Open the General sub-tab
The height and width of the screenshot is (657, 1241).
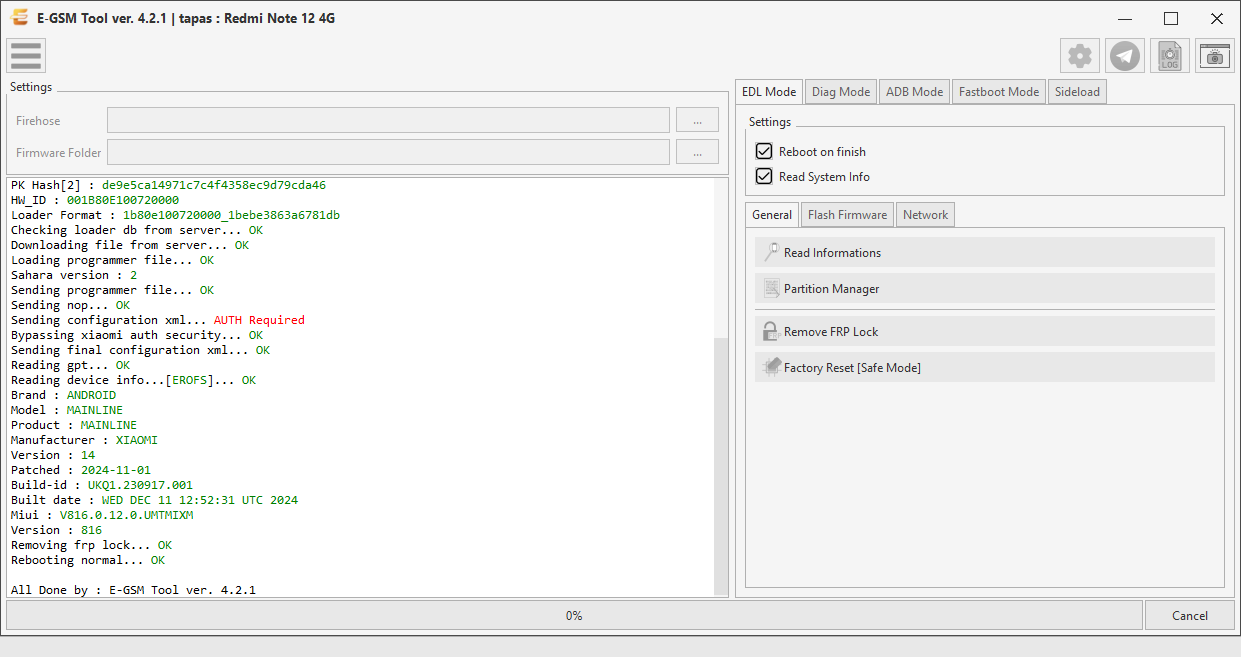[x=772, y=214]
